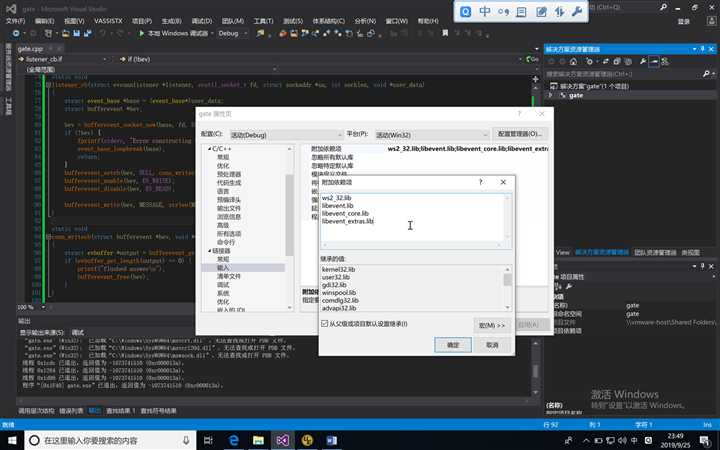The height and width of the screenshot is (450, 720).
Task: Open the 平台(P) Win32 dropdown
Action: (x=432, y=135)
